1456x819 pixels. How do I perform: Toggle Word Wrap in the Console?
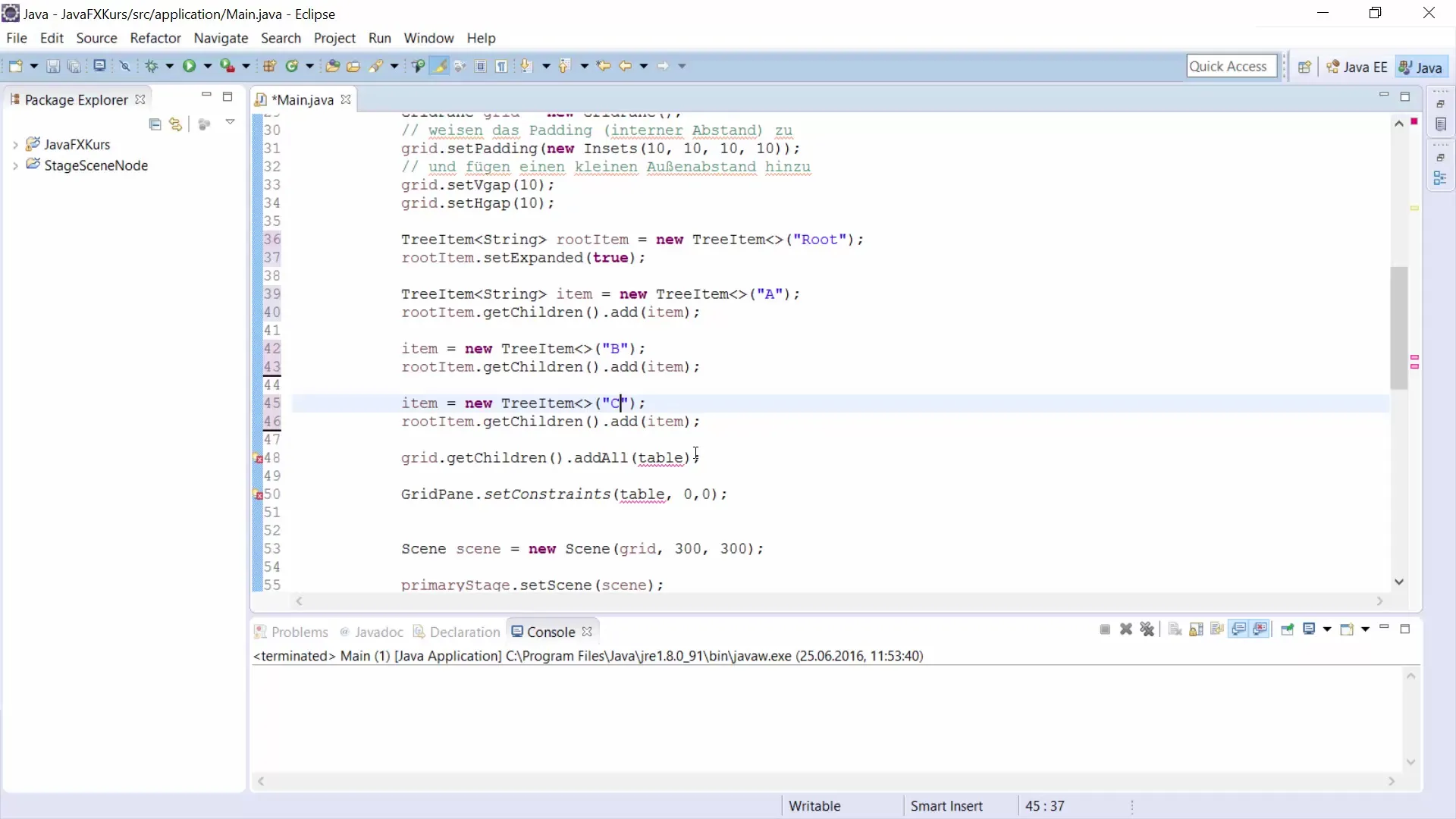[x=1218, y=629]
